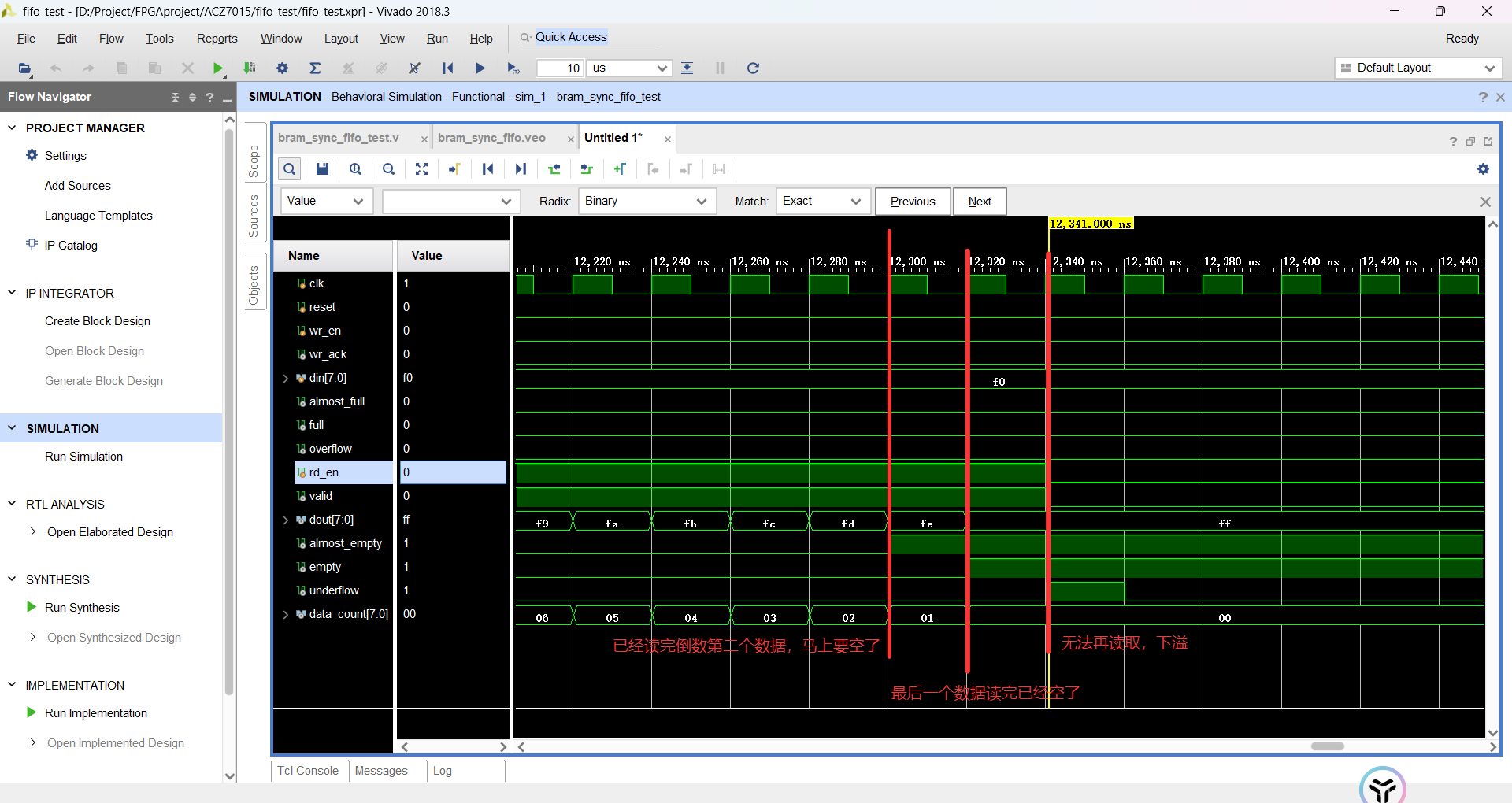Go to cursor icon in waveform toolbar
Screen dimensions: 1512x803
(454, 168)
